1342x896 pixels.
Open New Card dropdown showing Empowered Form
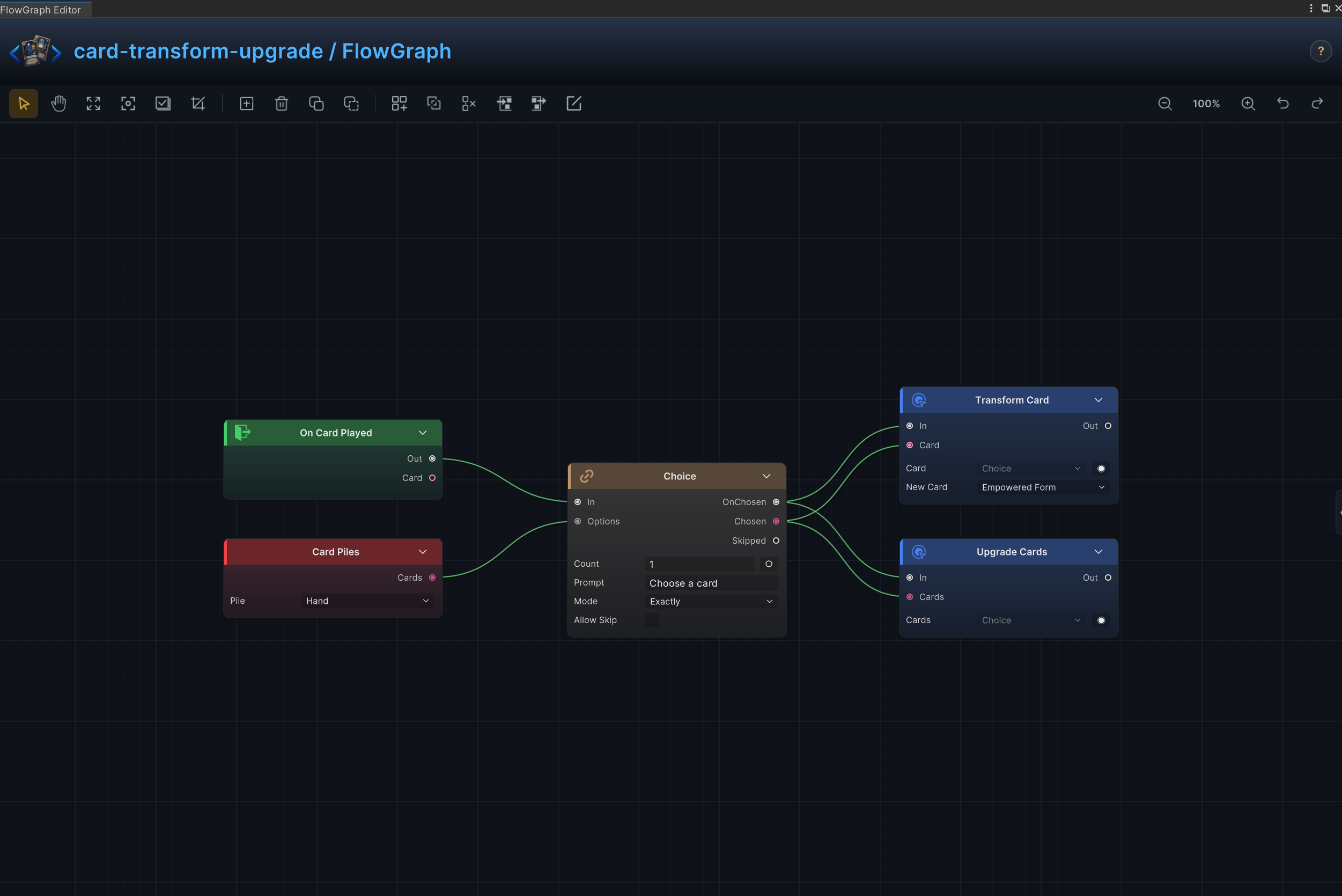pos(1043,487)
